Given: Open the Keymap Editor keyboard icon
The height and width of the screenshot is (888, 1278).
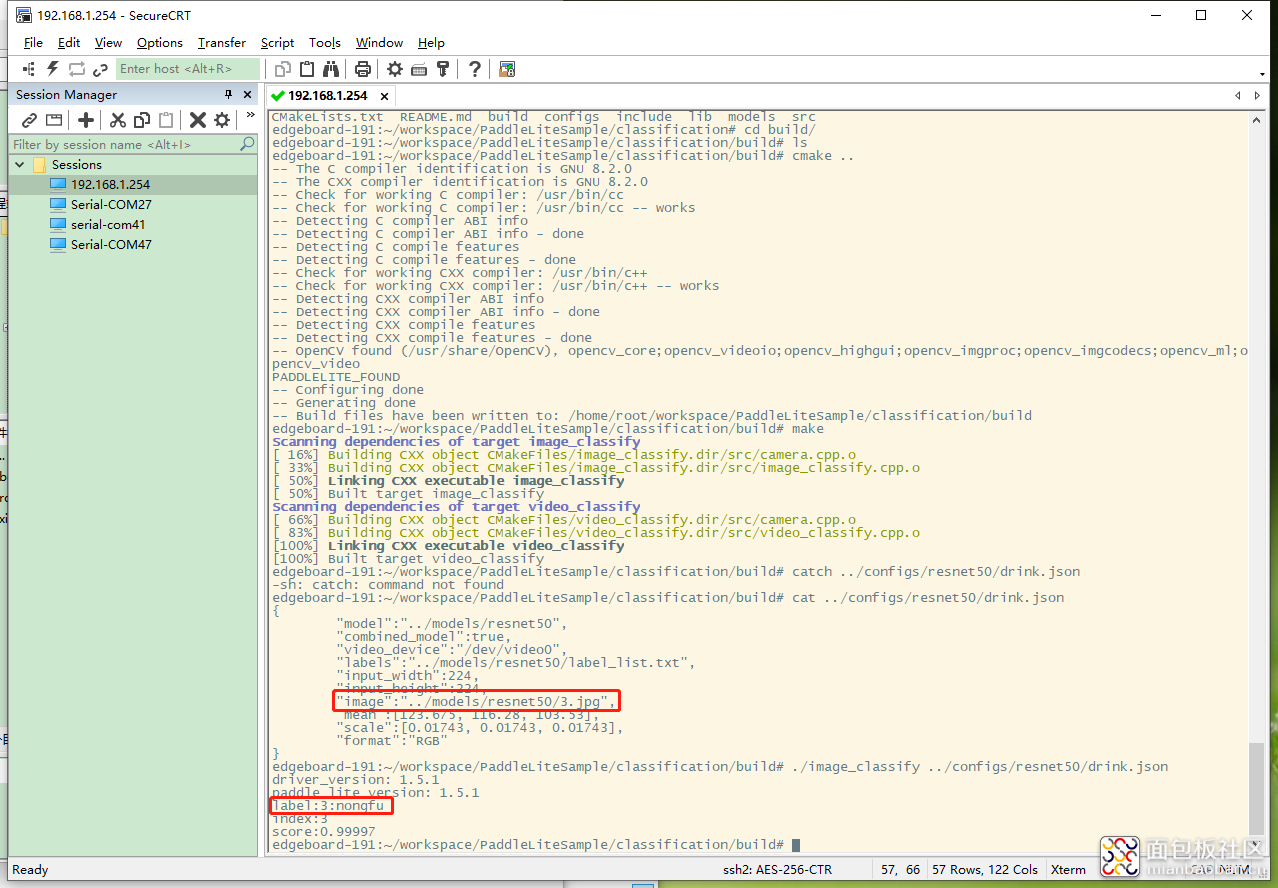Looking at the screenshot, I should click(419, 69).
